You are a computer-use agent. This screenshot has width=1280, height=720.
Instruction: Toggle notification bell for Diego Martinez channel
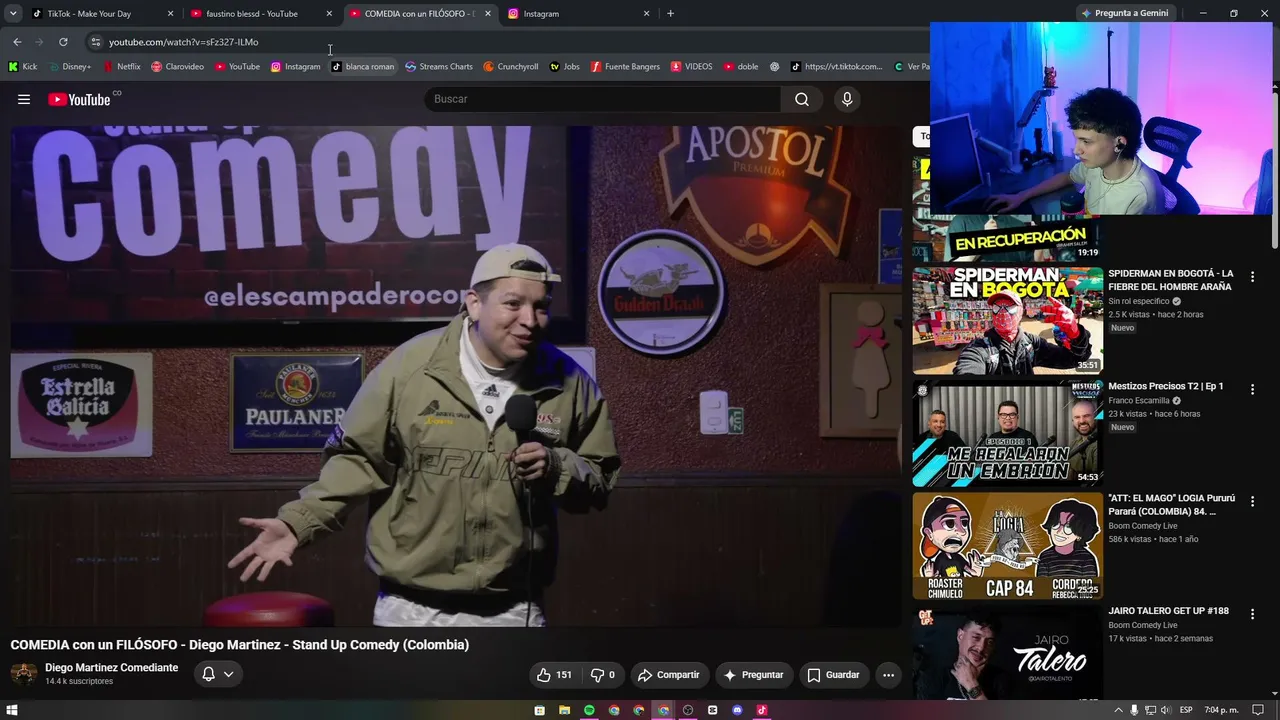pyautogui.click(x=208, y=674)
